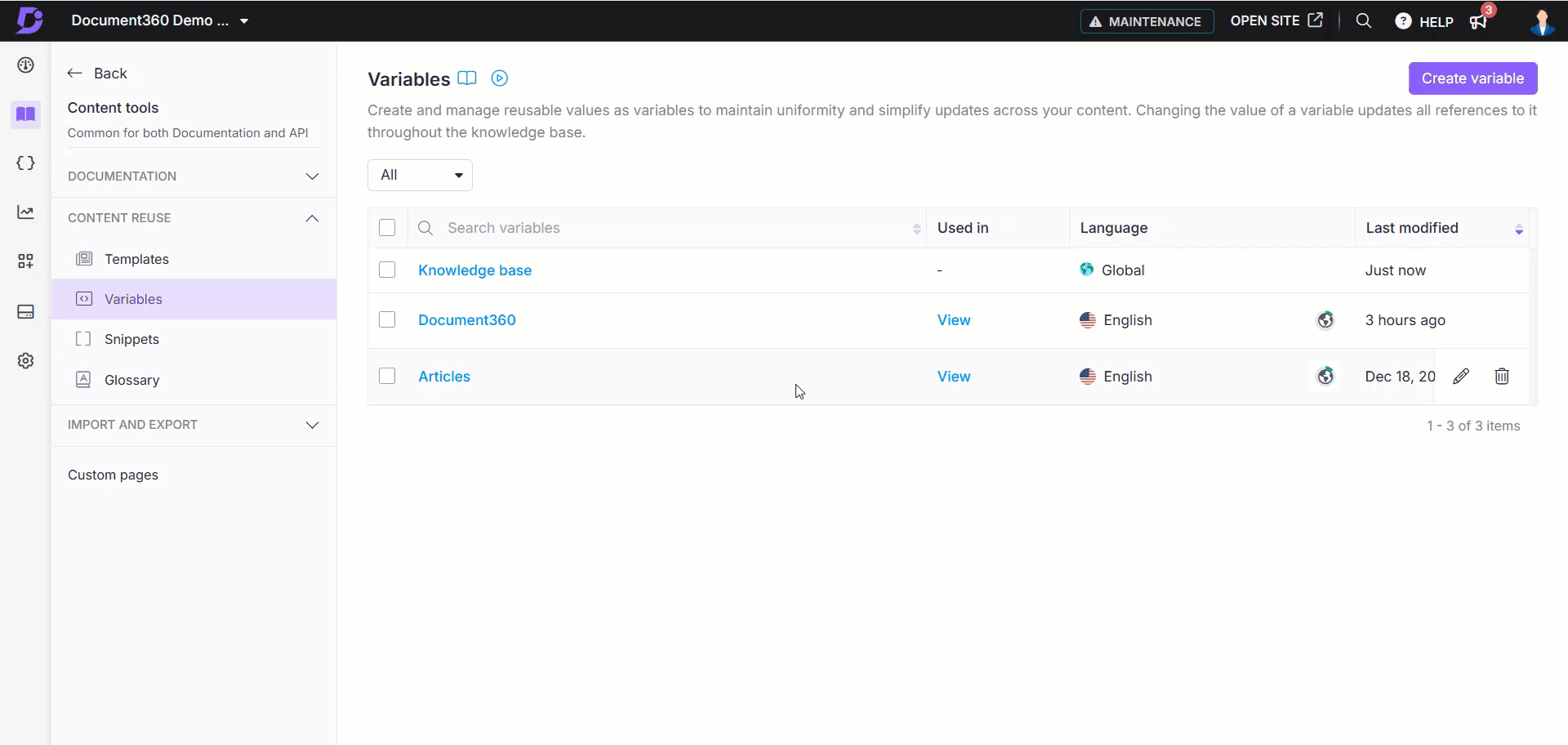
Task: Click View link for Document360 usage
Action: 954,320
